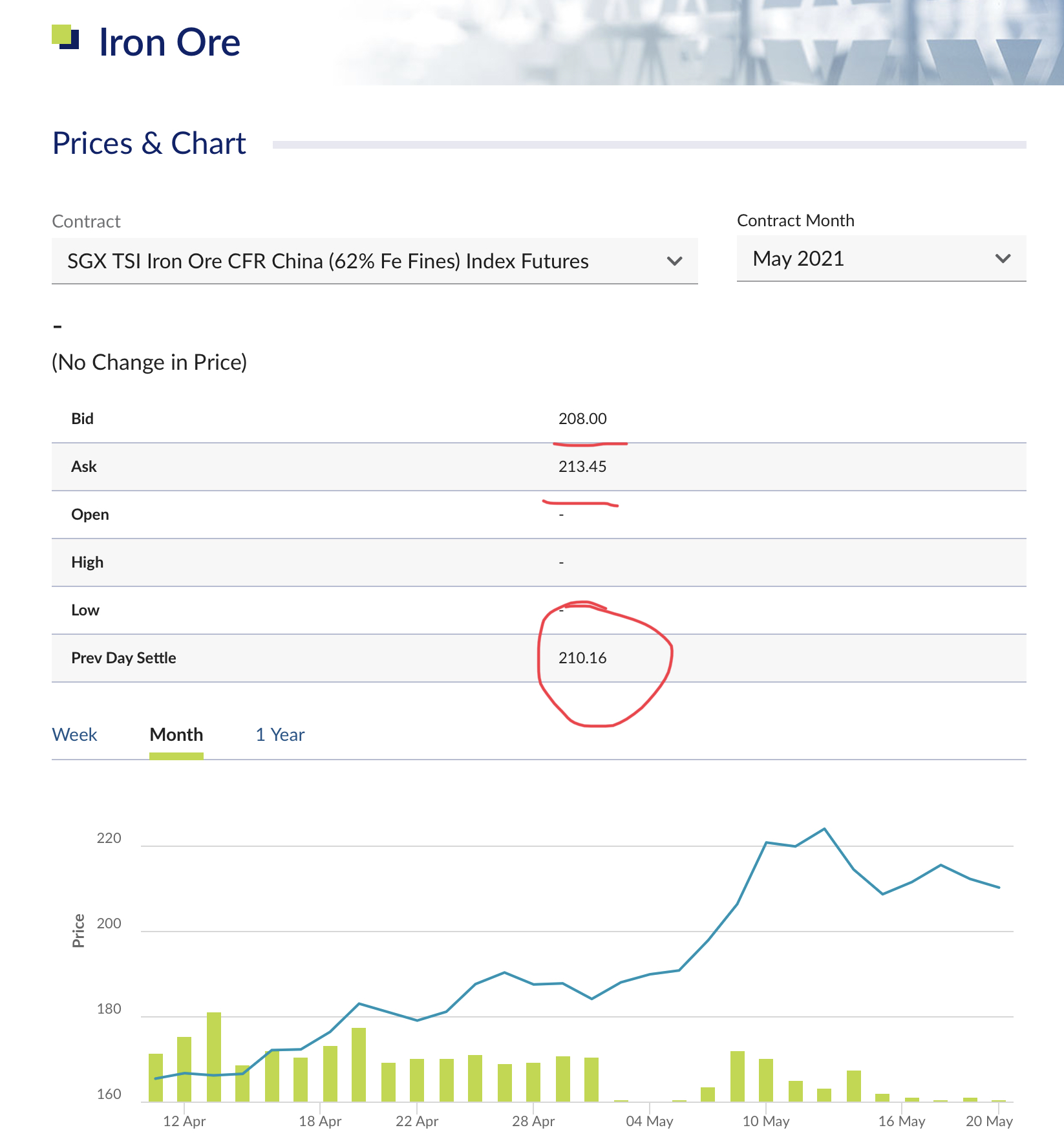Click the Prices & Chart section heading
The image size is (1064, 1141).
click(x=149, y=143)
